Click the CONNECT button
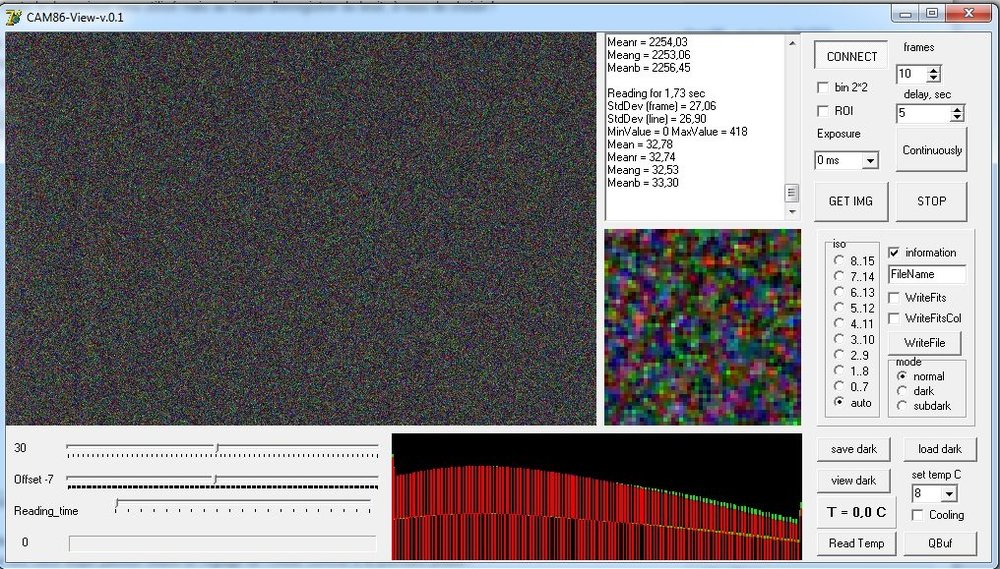 tap(851, 56)
